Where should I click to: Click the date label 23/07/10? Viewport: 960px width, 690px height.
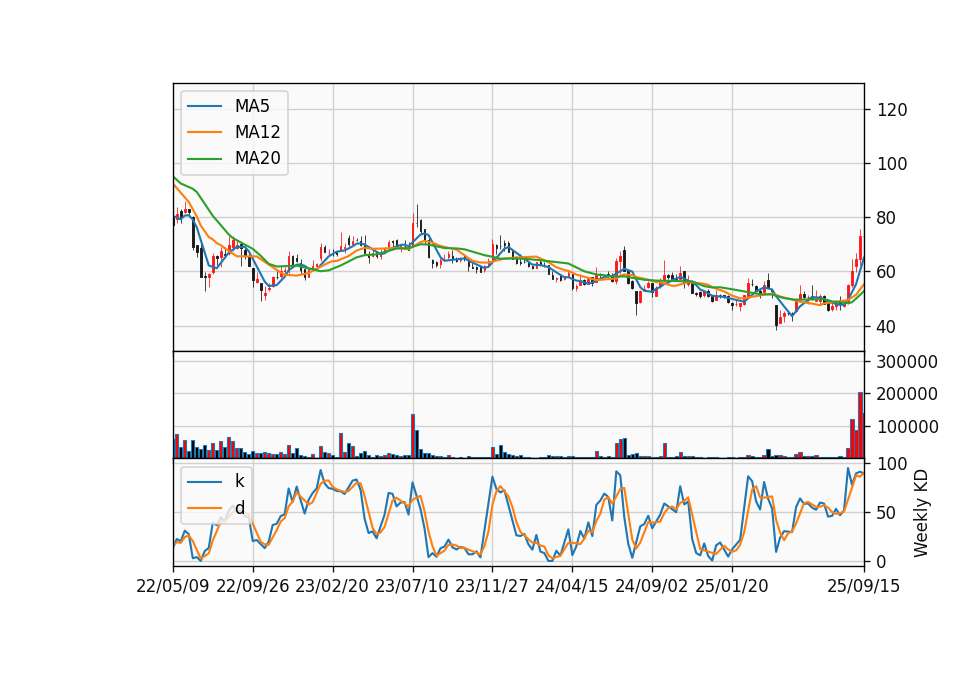click(412, 586)
